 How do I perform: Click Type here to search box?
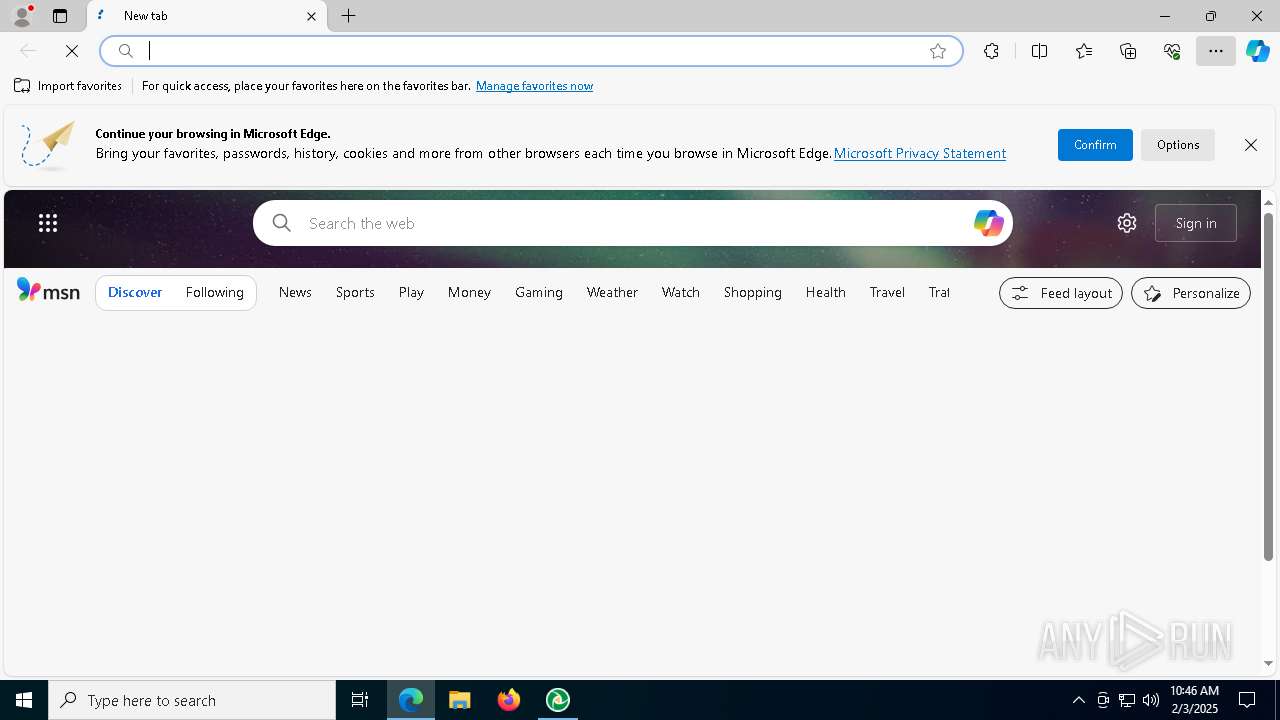point(192,700)
